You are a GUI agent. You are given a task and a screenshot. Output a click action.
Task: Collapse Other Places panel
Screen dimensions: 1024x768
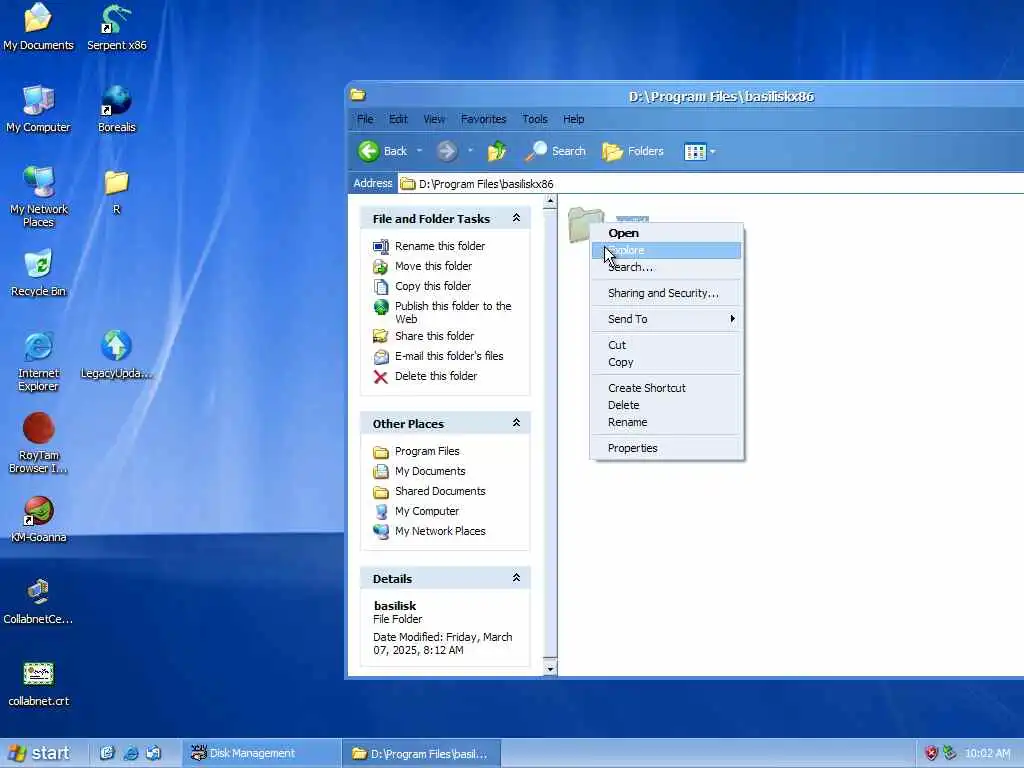click(x=516, y=423)
